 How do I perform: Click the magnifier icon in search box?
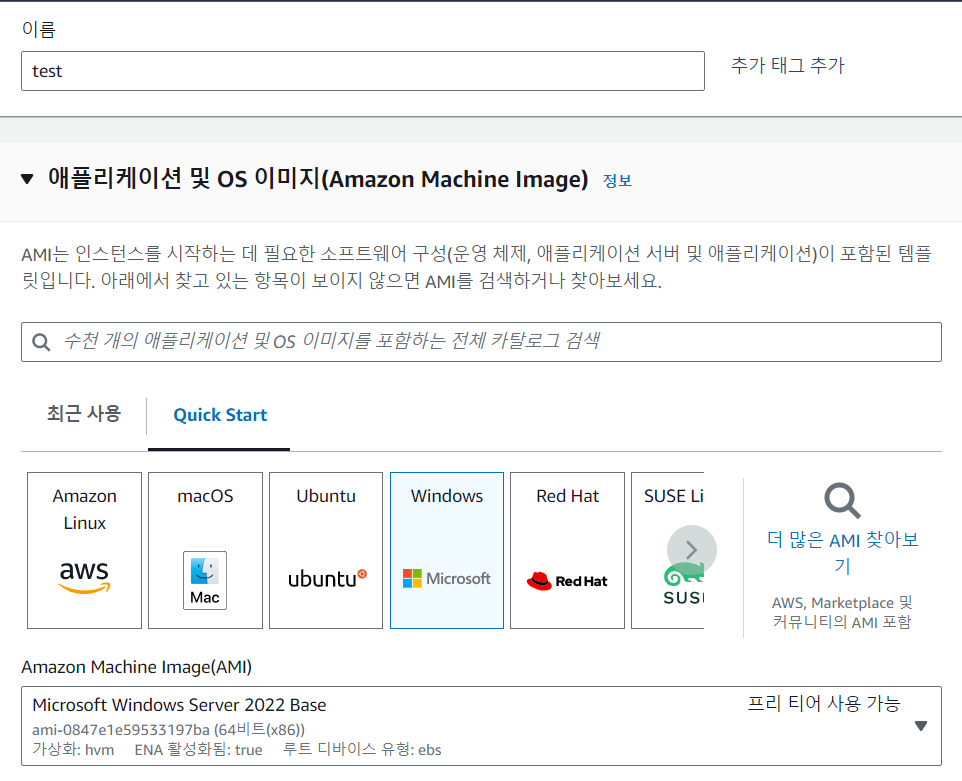coord(41,342)
